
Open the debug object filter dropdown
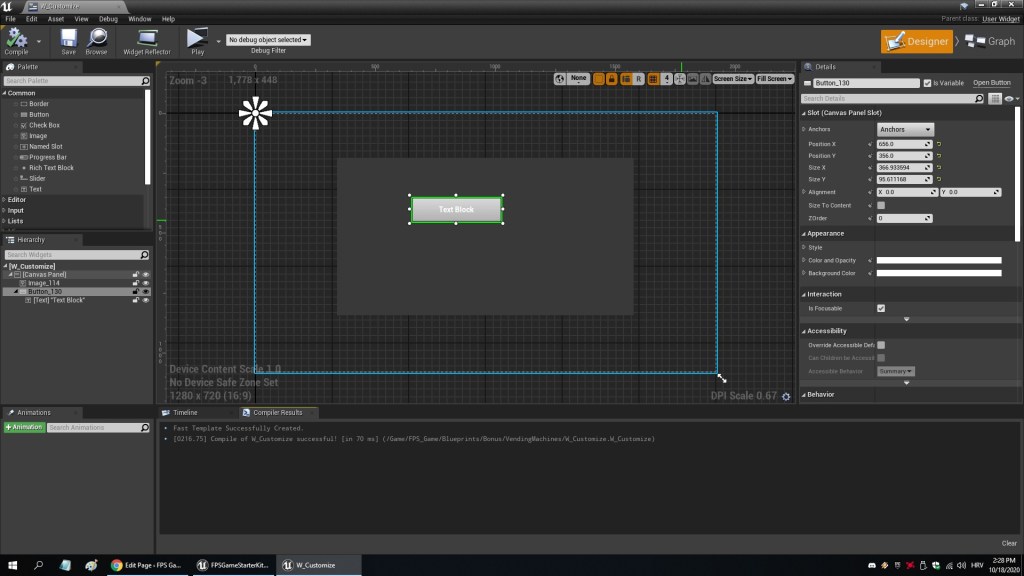[268, 40]
